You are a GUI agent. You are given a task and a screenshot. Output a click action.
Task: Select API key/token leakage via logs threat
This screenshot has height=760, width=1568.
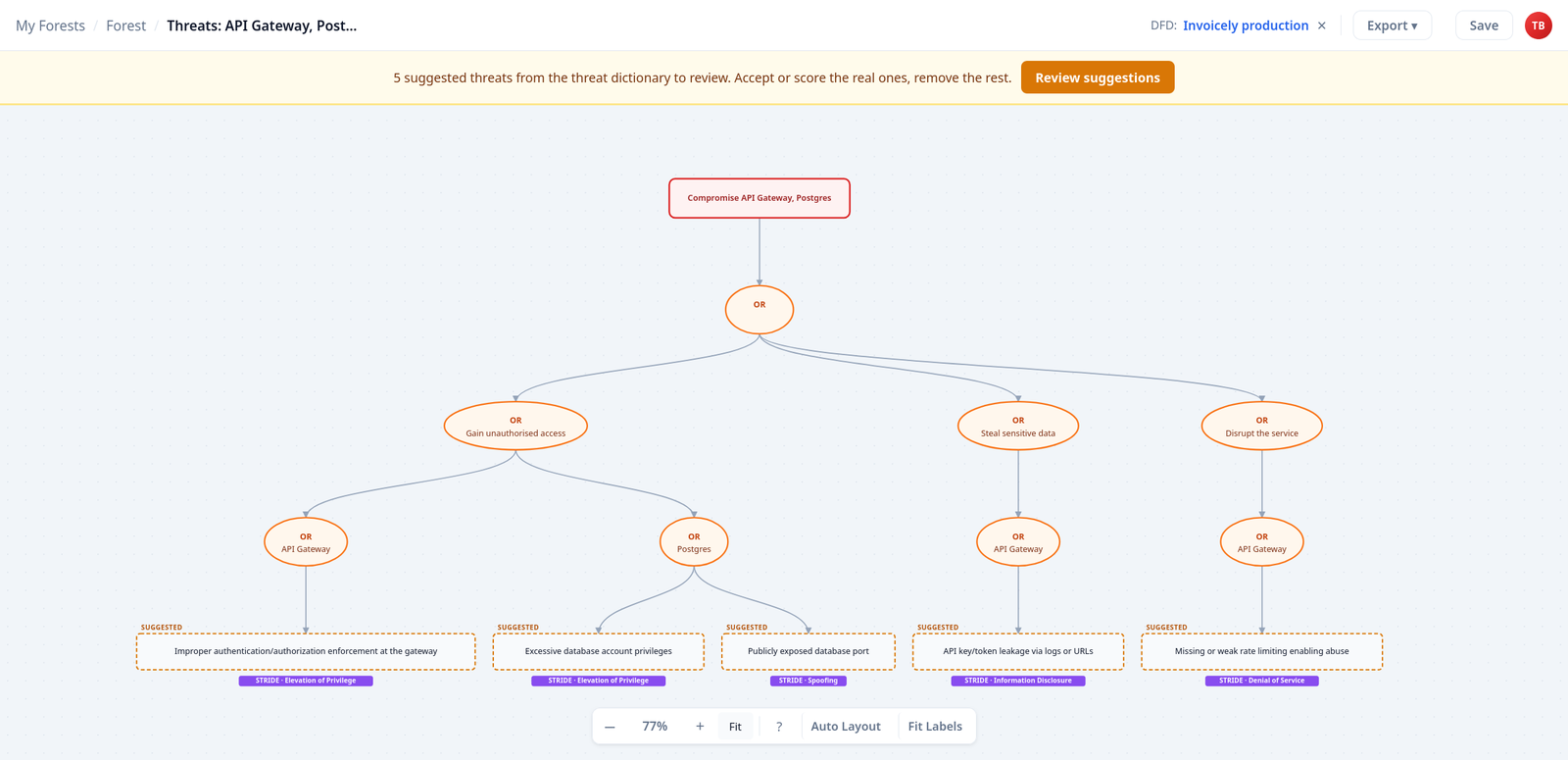[x=1018, y=651]
